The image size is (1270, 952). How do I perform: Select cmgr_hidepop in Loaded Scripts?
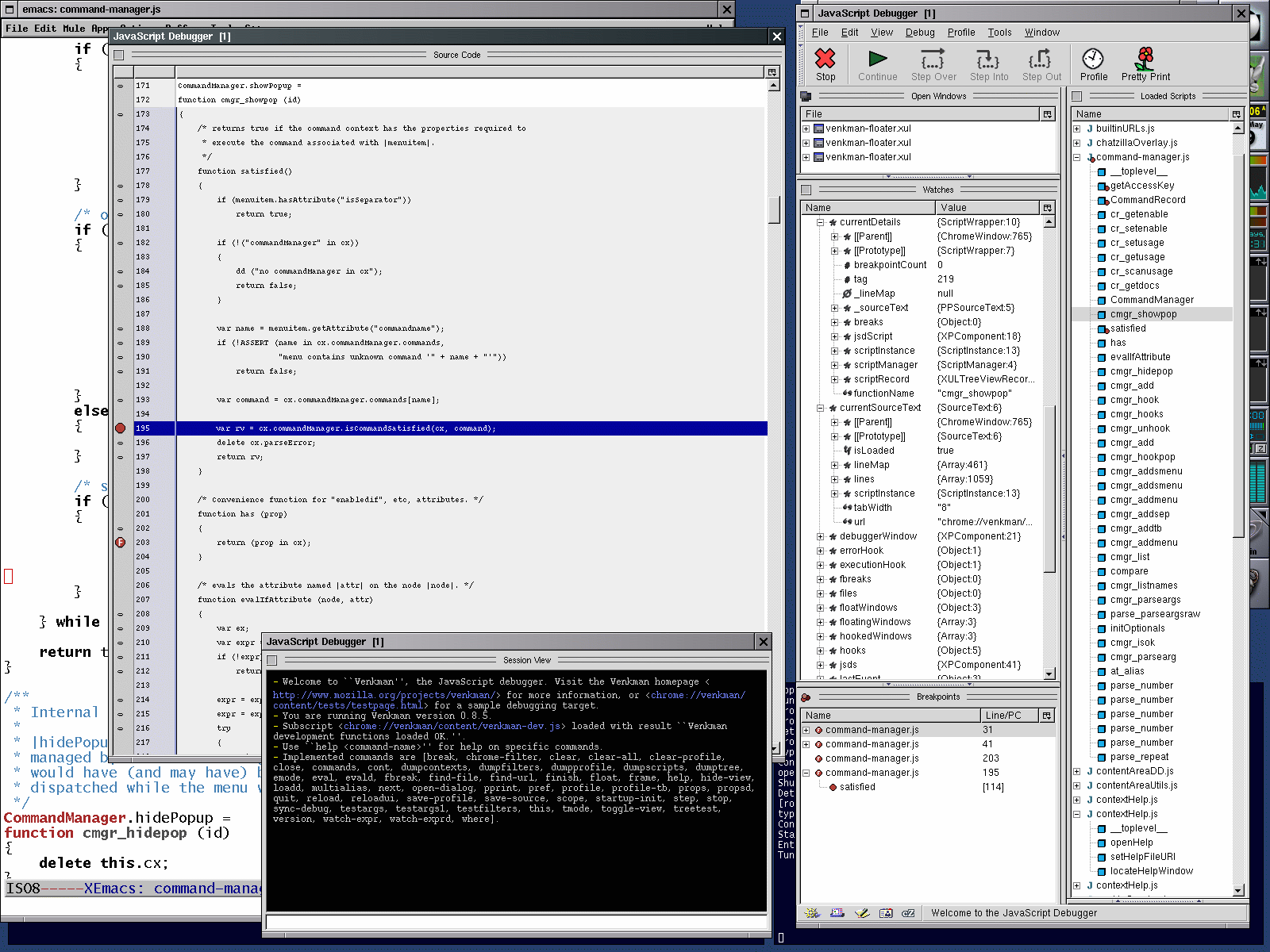[x=1141, y=371]
